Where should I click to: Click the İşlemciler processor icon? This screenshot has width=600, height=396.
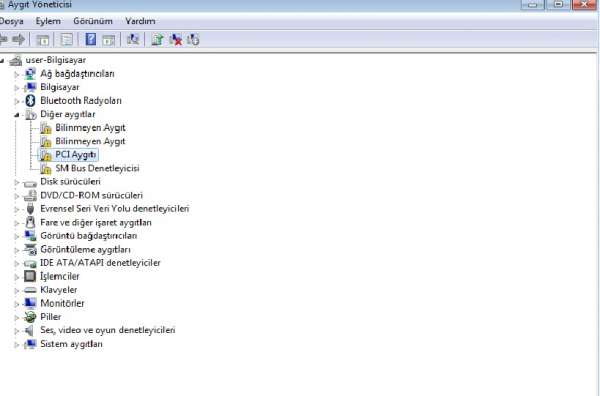[x=30, y=276]
